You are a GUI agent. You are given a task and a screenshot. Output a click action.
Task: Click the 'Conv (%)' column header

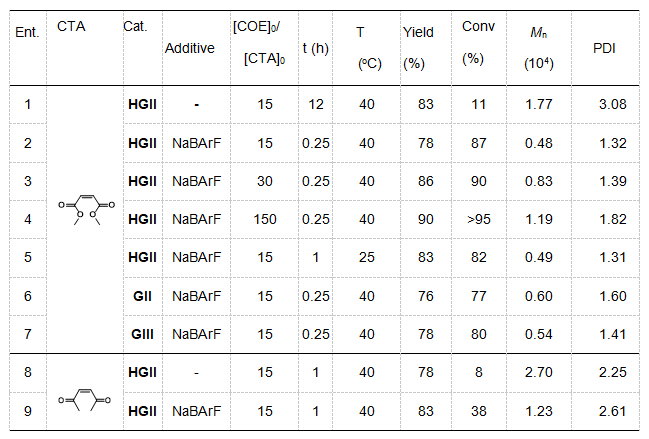pos(477,44)
